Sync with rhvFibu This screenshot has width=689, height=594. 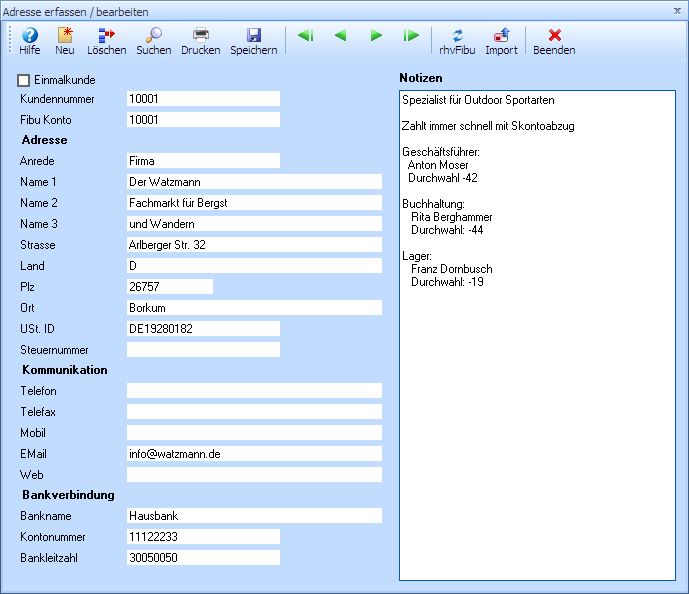point(457,40)
